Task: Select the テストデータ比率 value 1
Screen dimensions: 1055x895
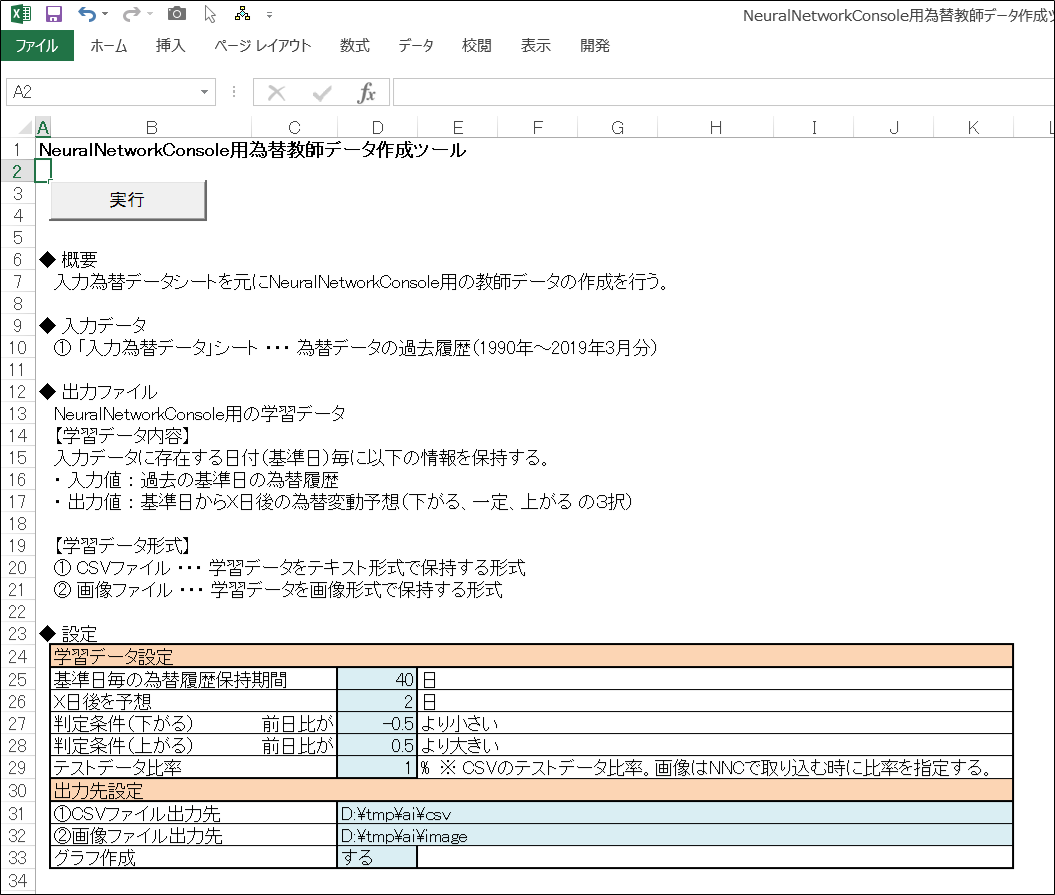Action: [377, 767]
